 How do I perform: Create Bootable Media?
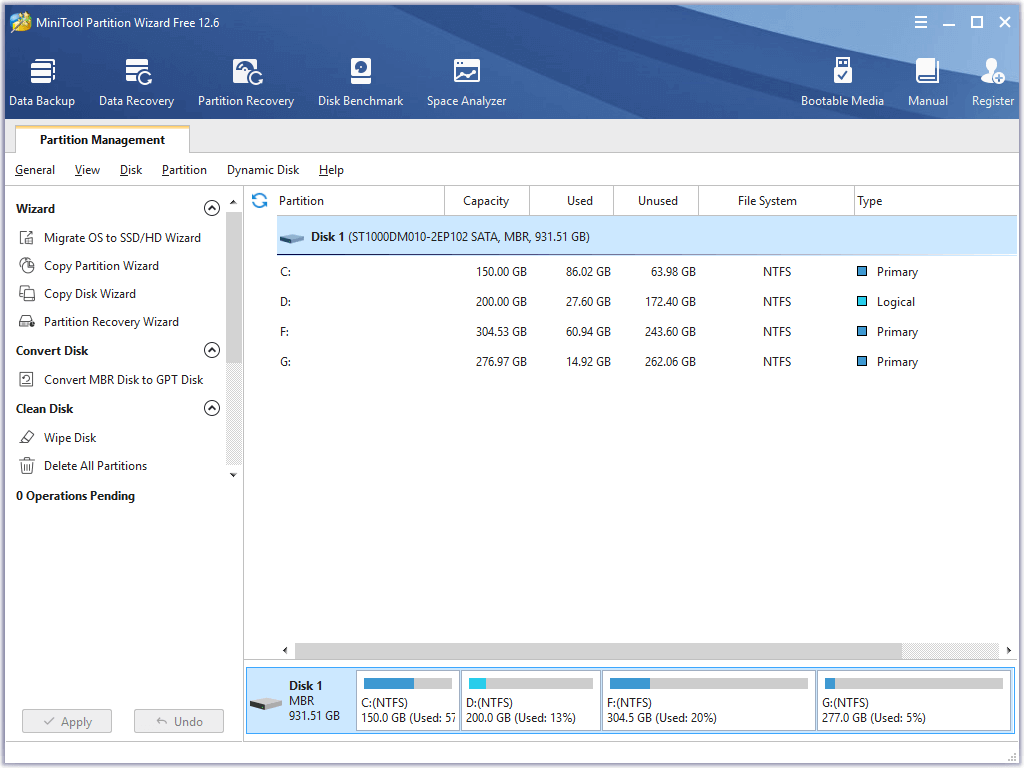click(843, 80)
